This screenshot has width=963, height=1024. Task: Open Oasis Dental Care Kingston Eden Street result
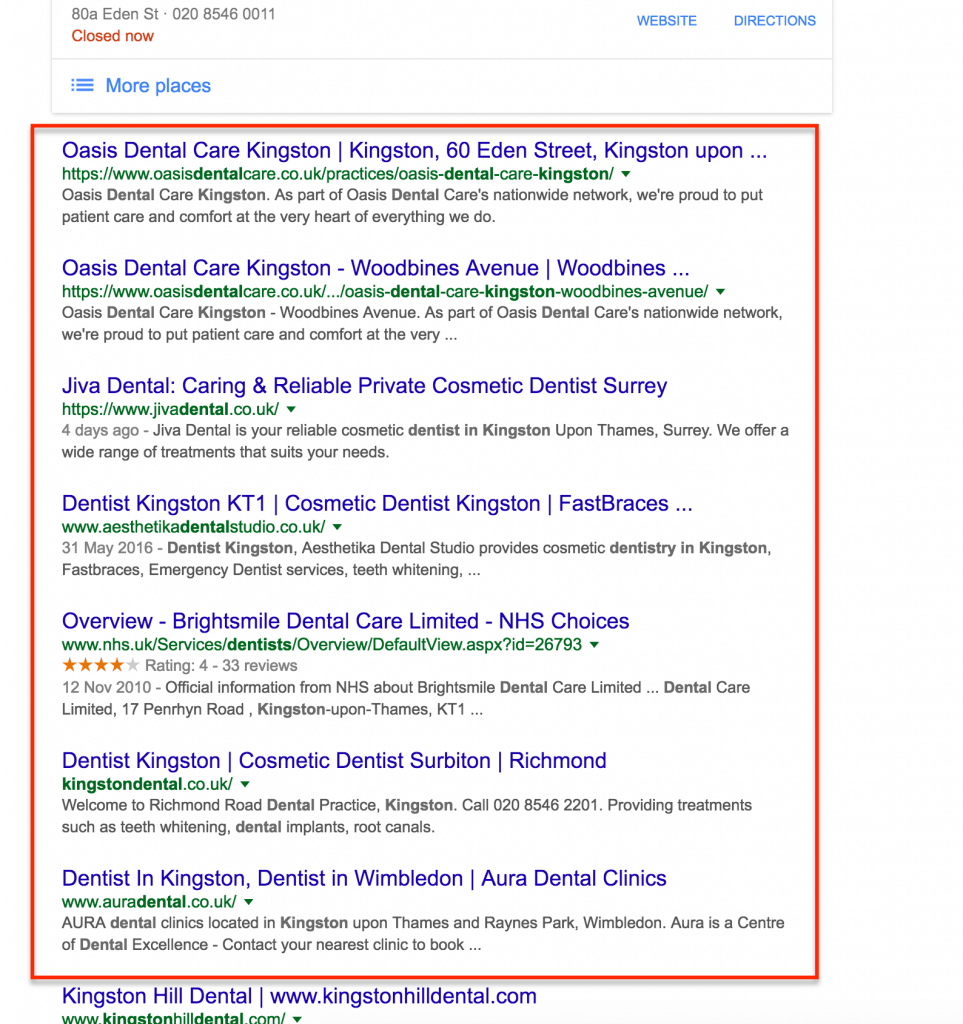coord(415,150)
